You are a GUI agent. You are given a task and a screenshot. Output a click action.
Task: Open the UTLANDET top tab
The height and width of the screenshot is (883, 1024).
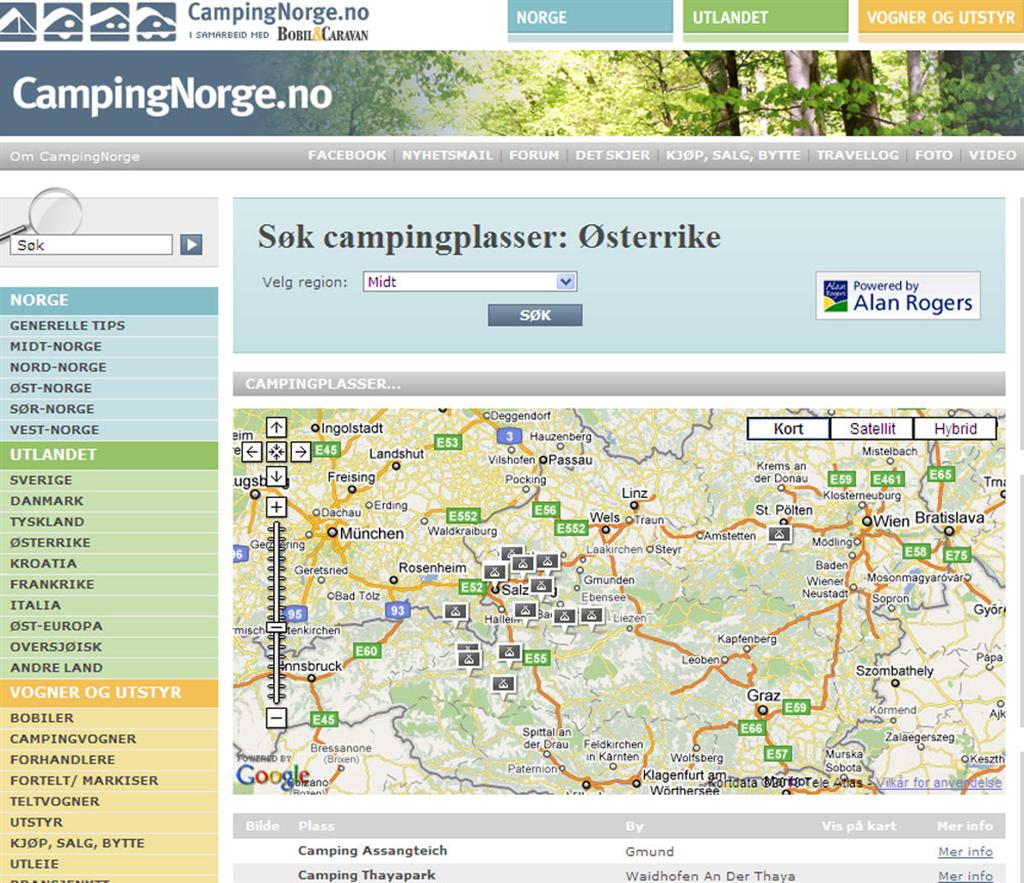(765, 18)
